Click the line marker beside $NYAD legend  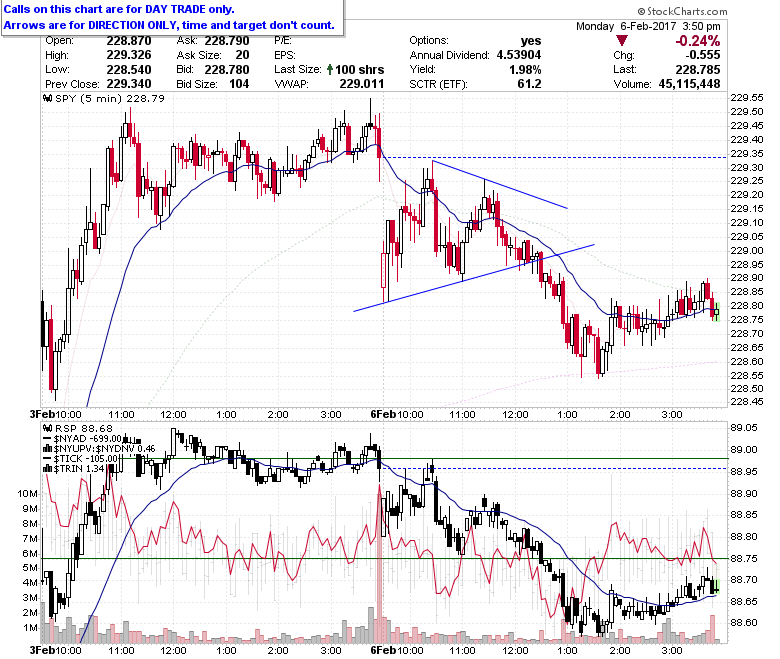(x=48, y=438)
